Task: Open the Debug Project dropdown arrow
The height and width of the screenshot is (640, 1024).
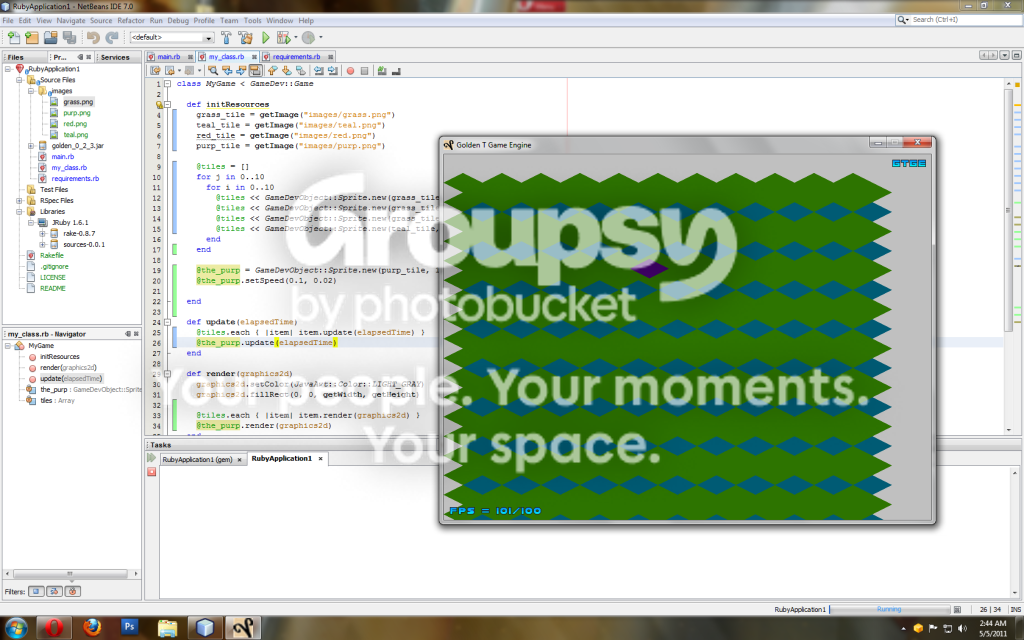Action: pos(296,38)
